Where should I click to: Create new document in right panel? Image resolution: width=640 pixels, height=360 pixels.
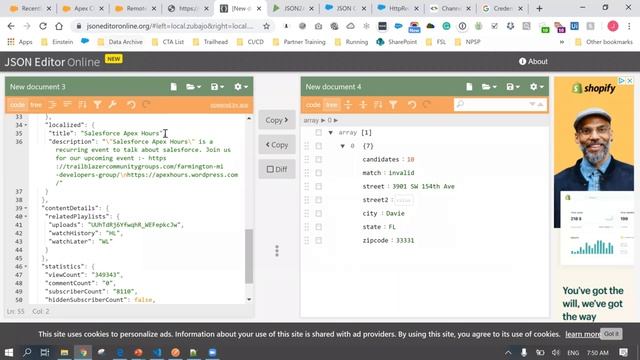(x=469, y=87)
